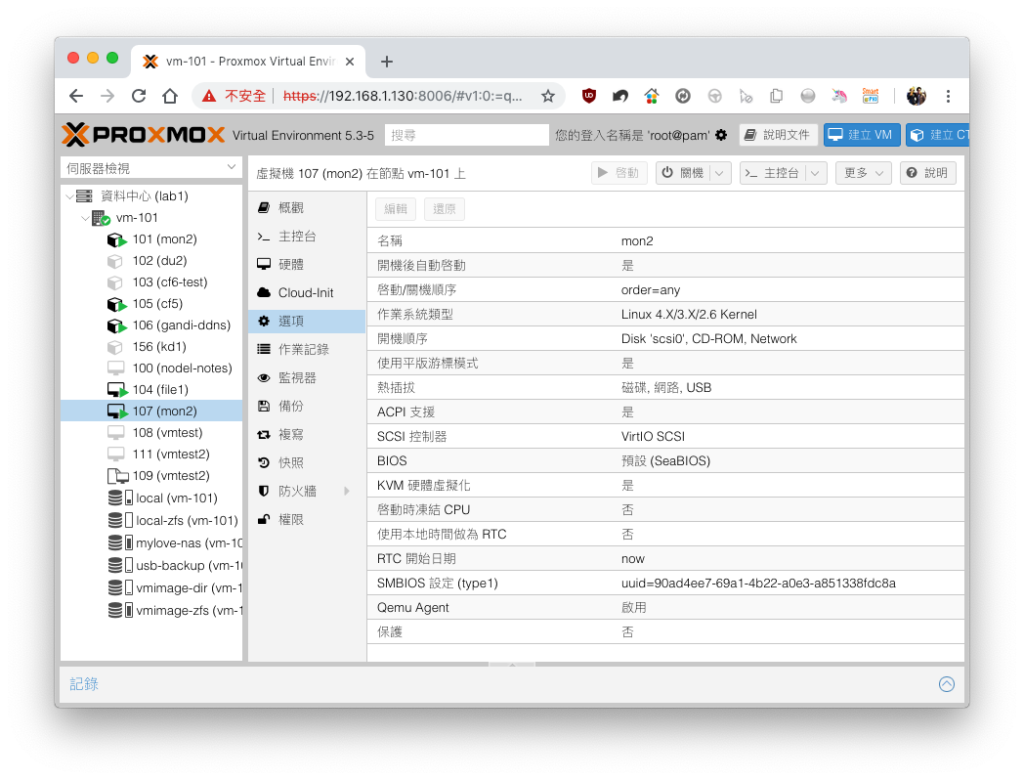Select container 105 (cf5) in tree
1024x780 pixels.
coord(145,304)
